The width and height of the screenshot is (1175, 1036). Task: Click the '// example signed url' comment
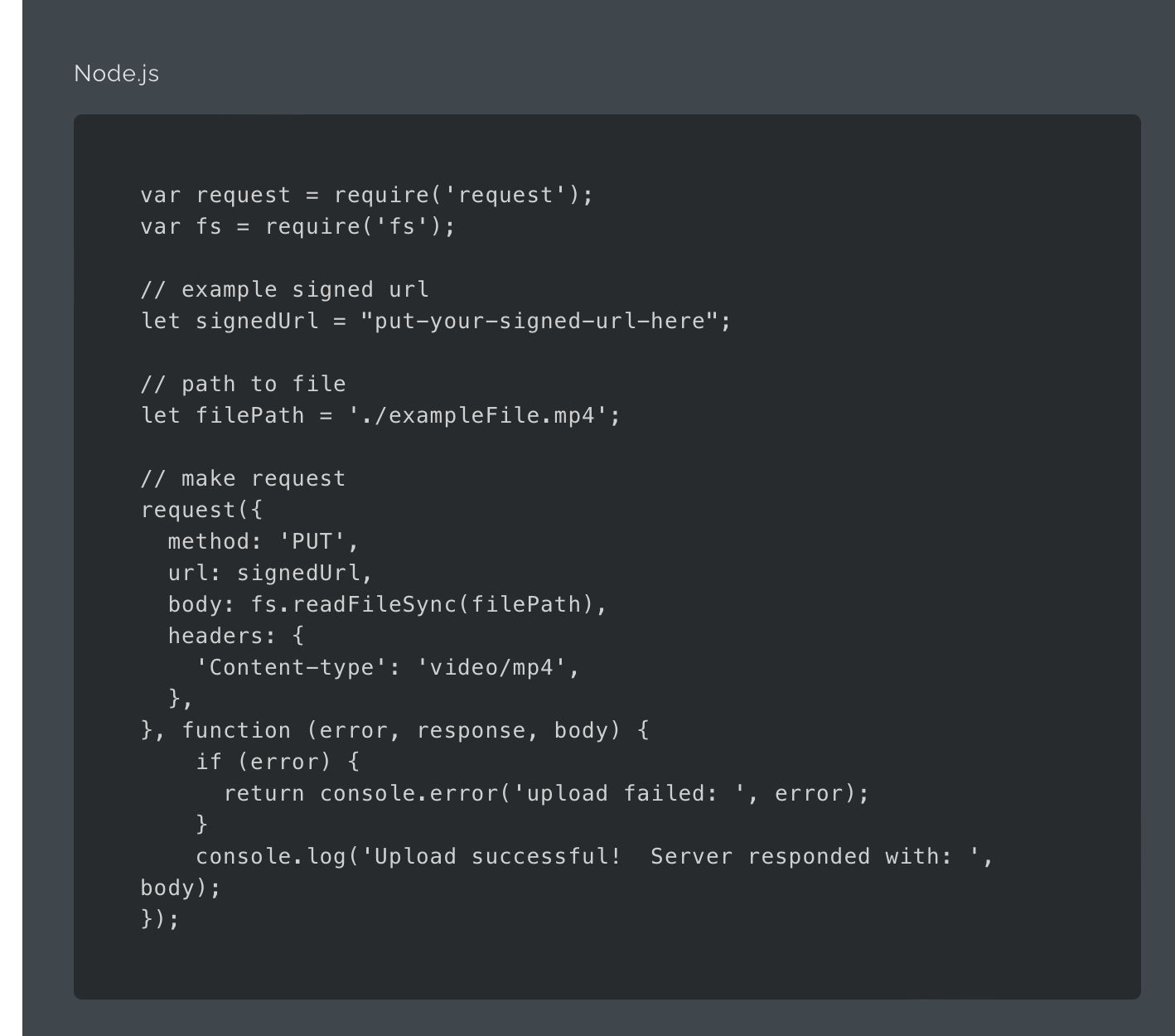(x=284, y=290)
